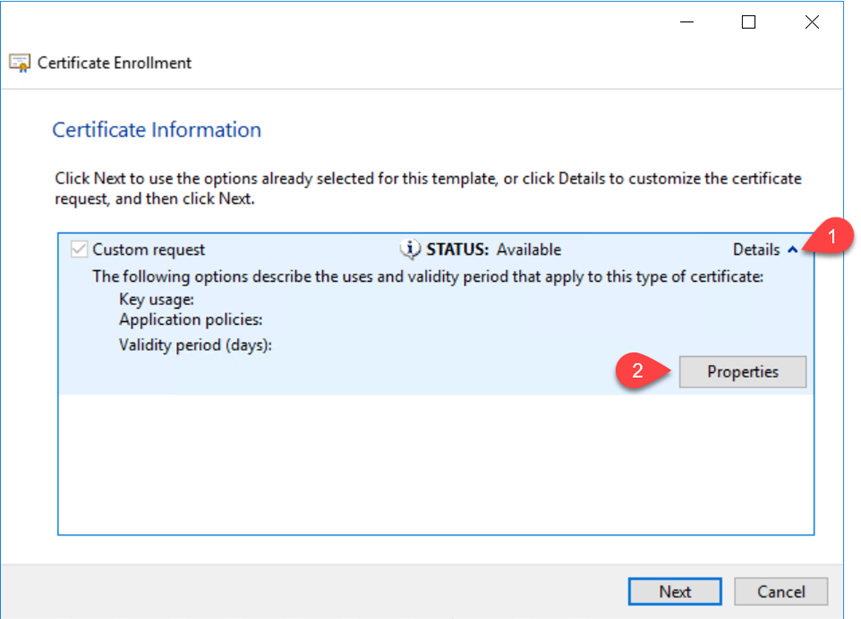This screenshot has width=861, height=619.
Task: Click the status information icon
Action: click(x=410, y=249)
